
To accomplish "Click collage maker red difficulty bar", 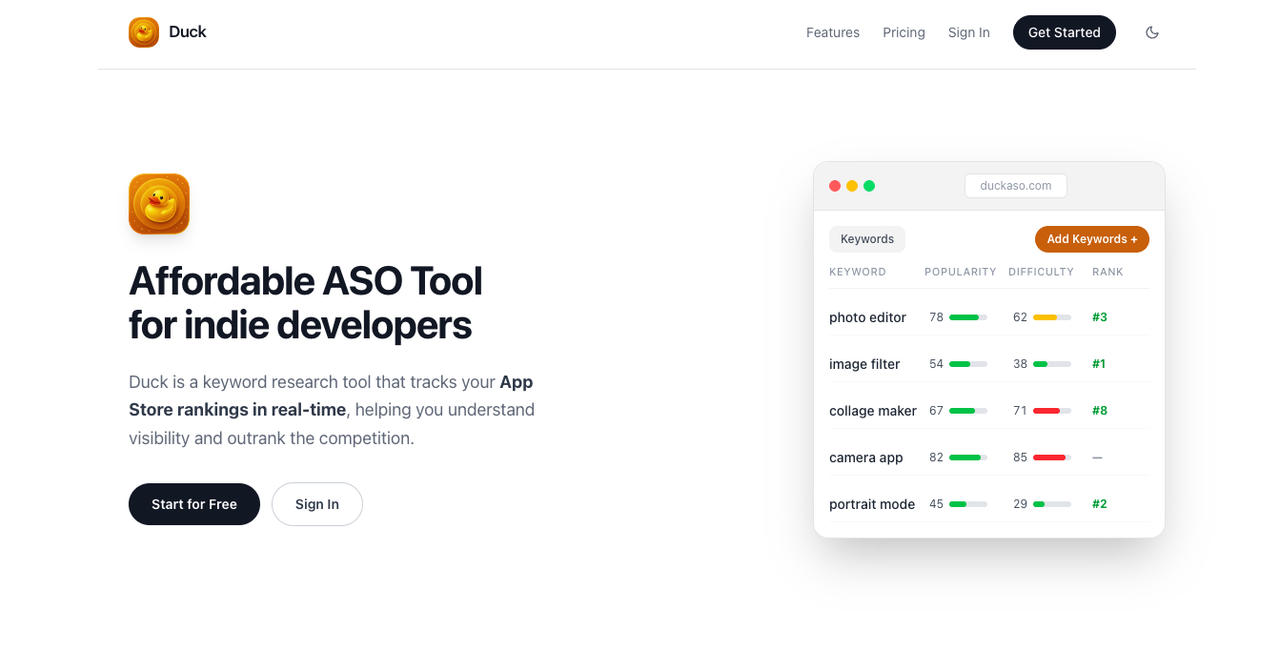I will tap(1052, 411).
